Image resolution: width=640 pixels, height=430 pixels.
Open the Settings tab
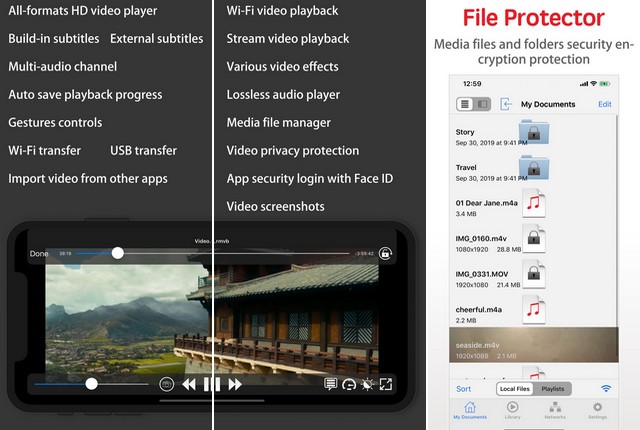[598, 410]
